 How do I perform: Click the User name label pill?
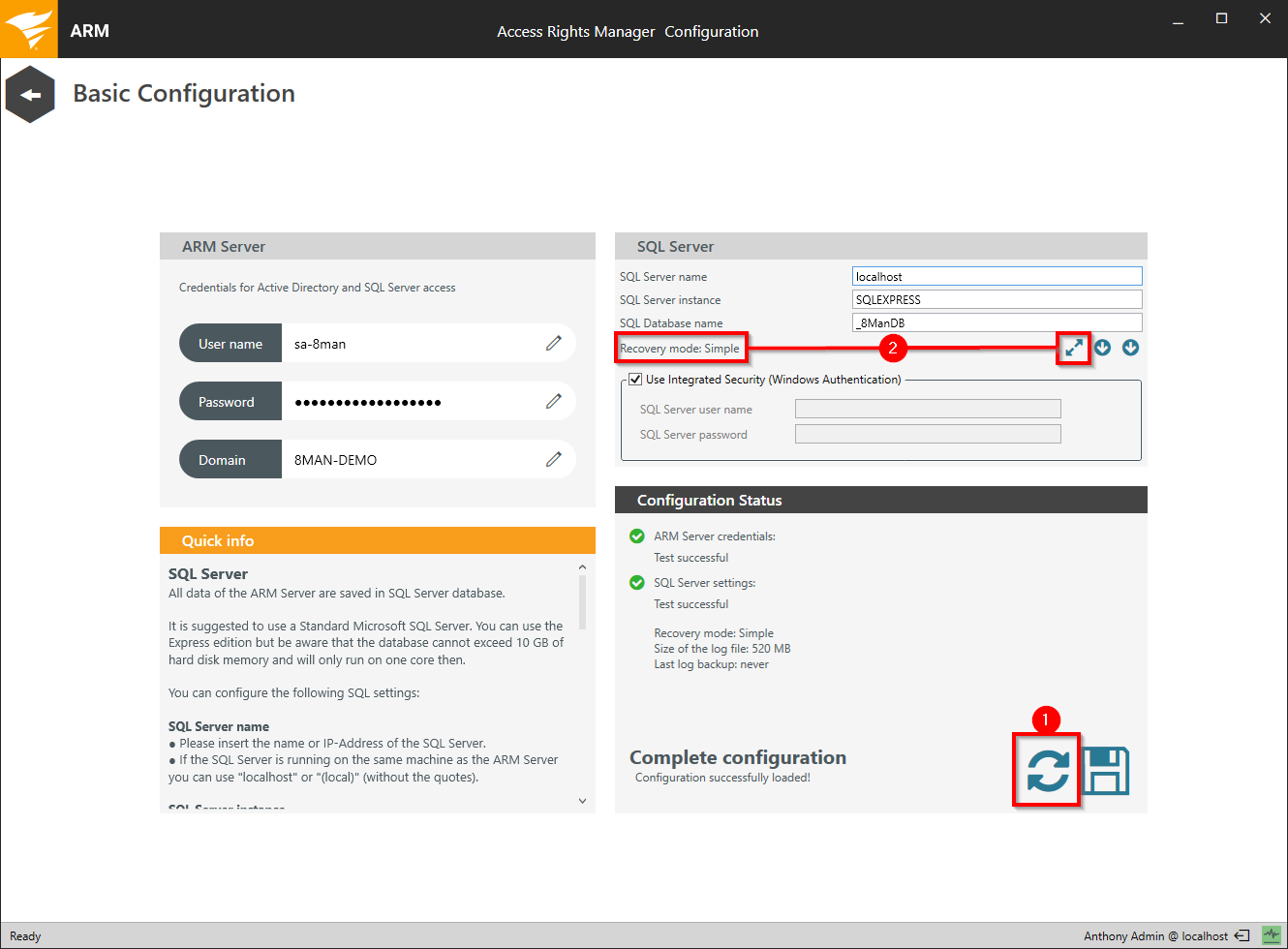tap(230, 344)
